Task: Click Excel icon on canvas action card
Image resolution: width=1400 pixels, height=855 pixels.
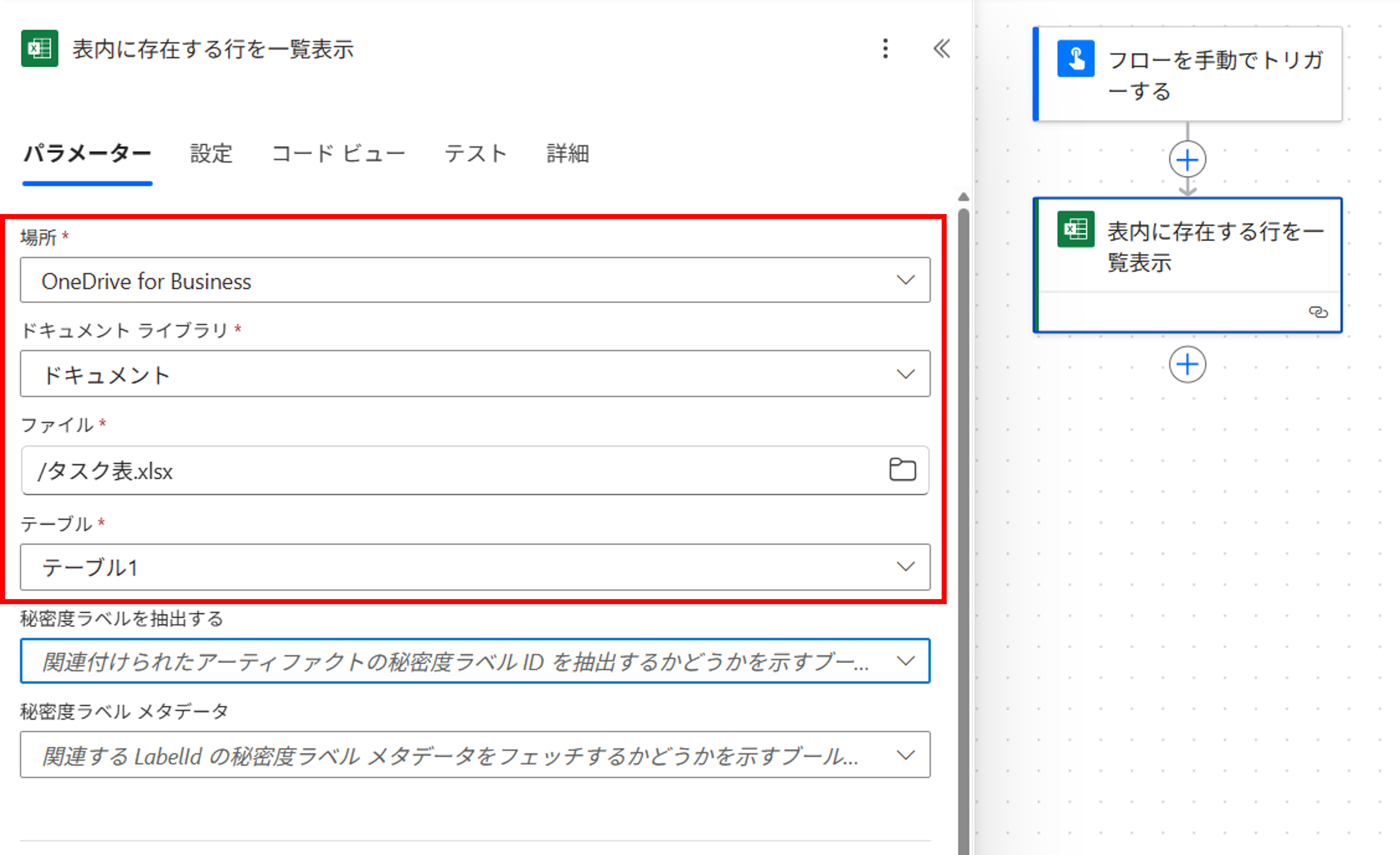Action: point(1076,229)
